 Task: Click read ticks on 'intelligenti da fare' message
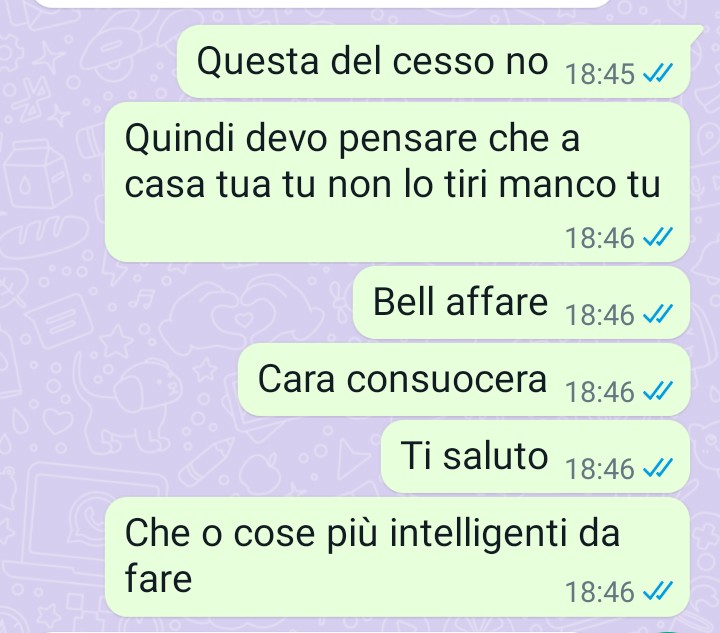[x=658, y=591]
